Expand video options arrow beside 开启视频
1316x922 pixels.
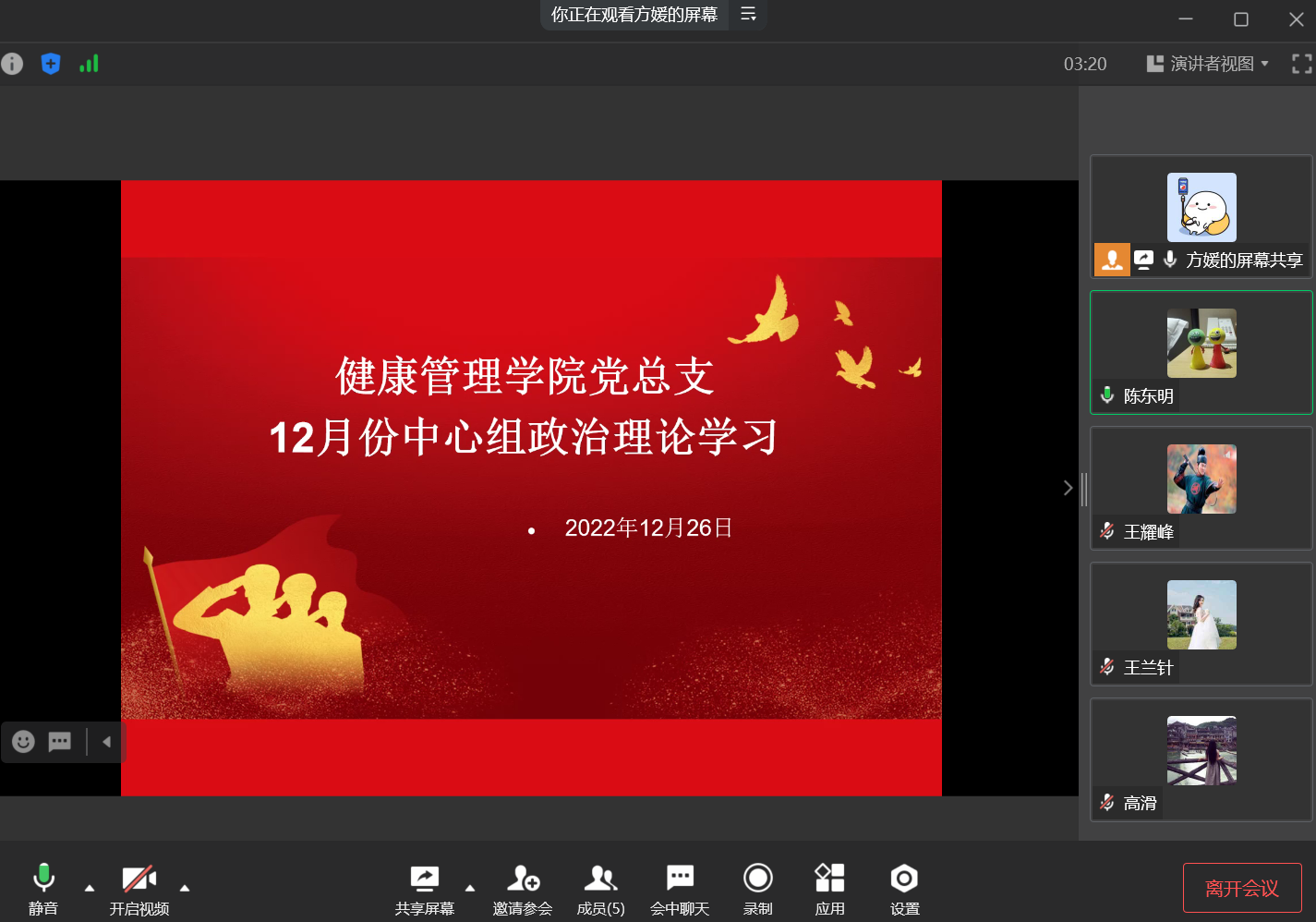(x=185, y=888)
